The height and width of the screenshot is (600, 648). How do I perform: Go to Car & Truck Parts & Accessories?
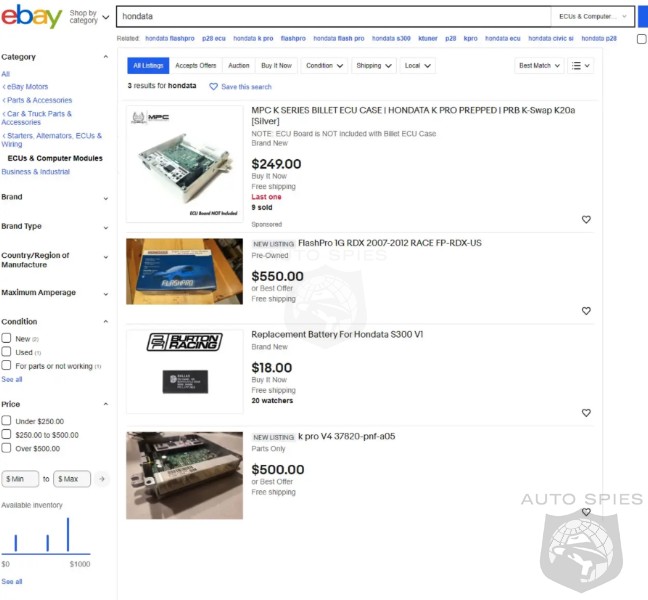36,118
